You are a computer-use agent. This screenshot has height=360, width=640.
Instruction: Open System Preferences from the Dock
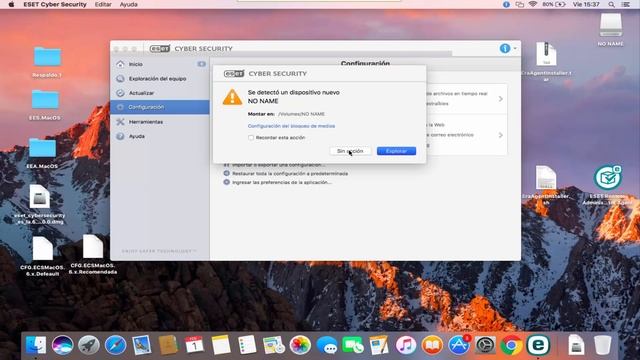485,345
